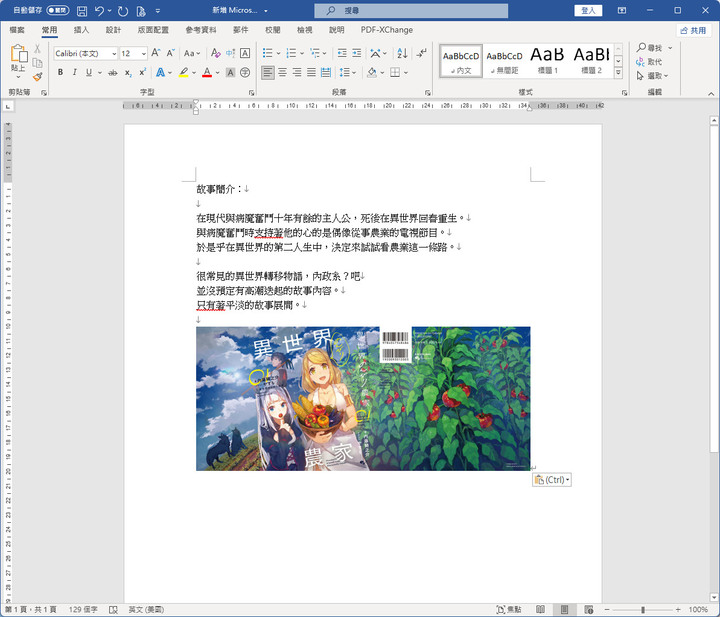Click 尋找 Find button
Screen dimensions: 720x617
click(654, 48)
